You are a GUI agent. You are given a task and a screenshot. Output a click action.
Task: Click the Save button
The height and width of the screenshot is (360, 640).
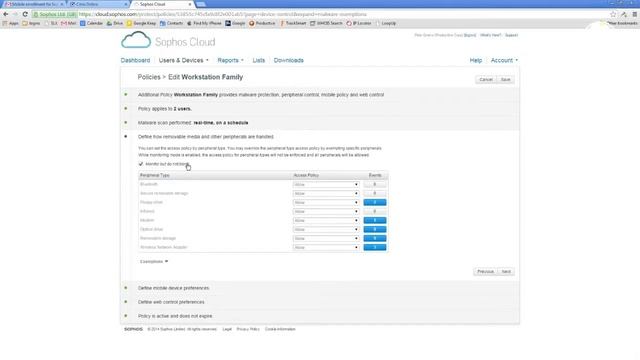point(505,80)
